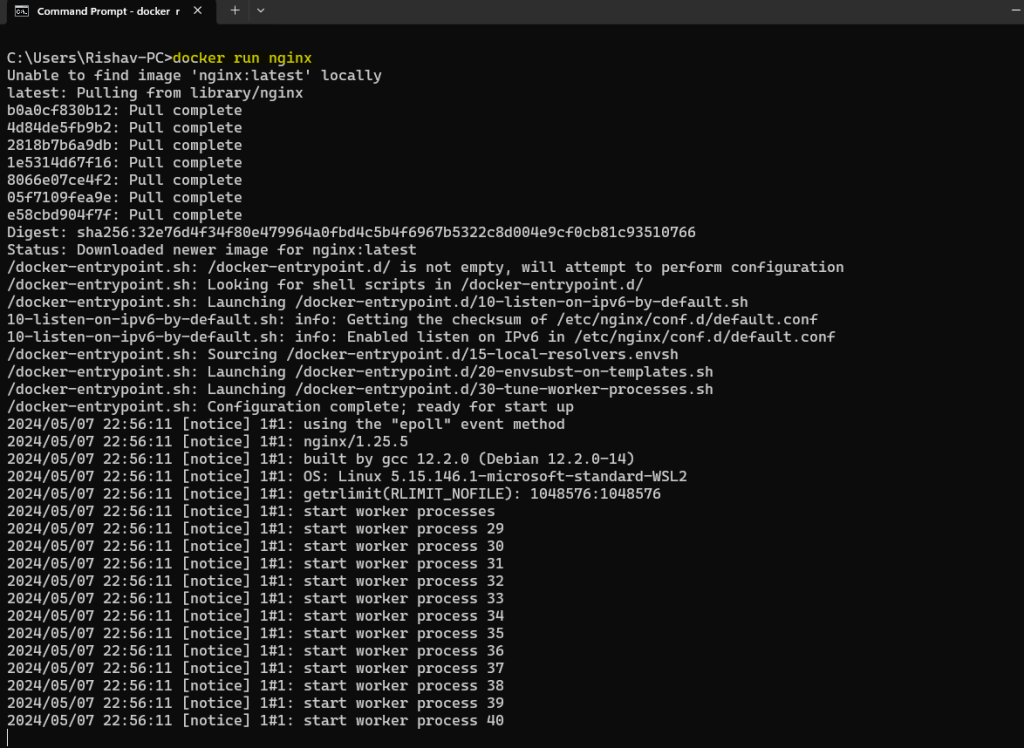1024x748 pixels.
Task: Click the 'docker run nginx' command text
Action: [242, 58]
